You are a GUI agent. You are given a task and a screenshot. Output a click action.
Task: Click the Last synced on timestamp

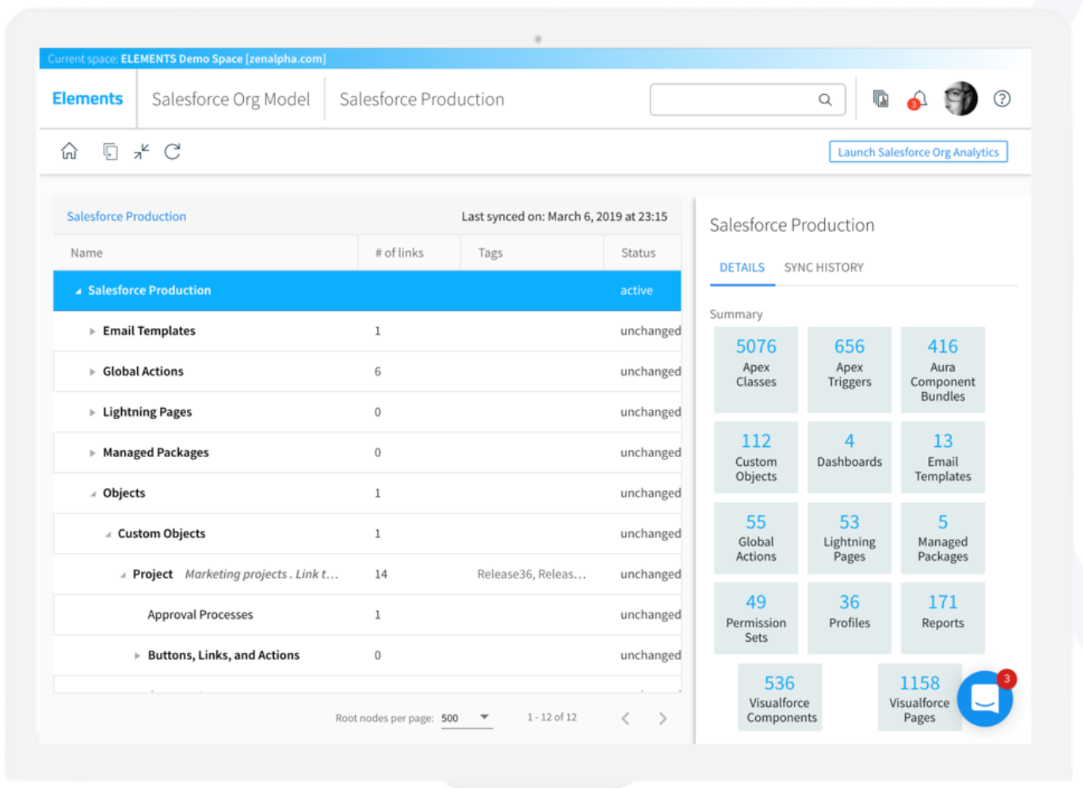(564, 216)
